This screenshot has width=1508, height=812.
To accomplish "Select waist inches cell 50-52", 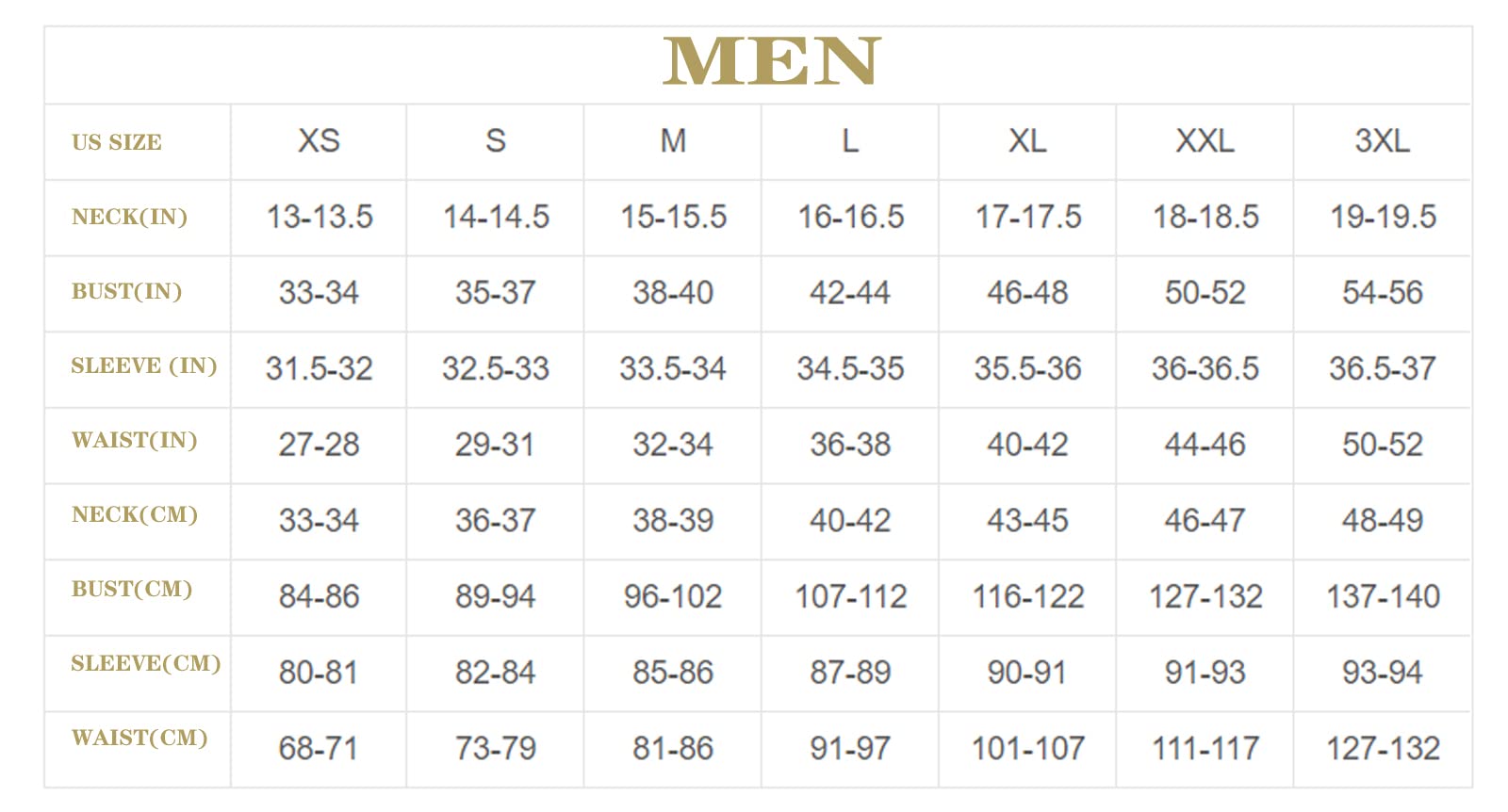I will point(1383,445).
